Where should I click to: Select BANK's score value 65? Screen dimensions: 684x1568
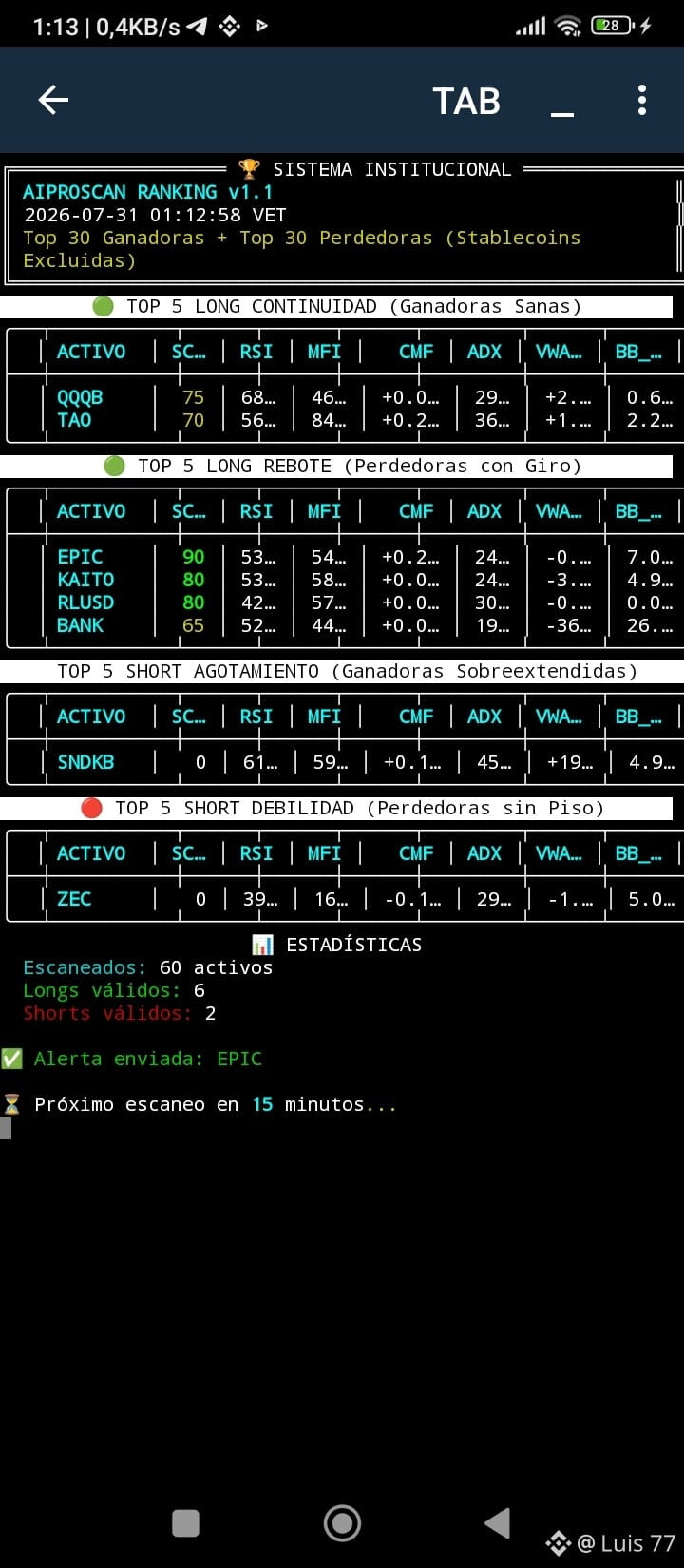point(194,625)
